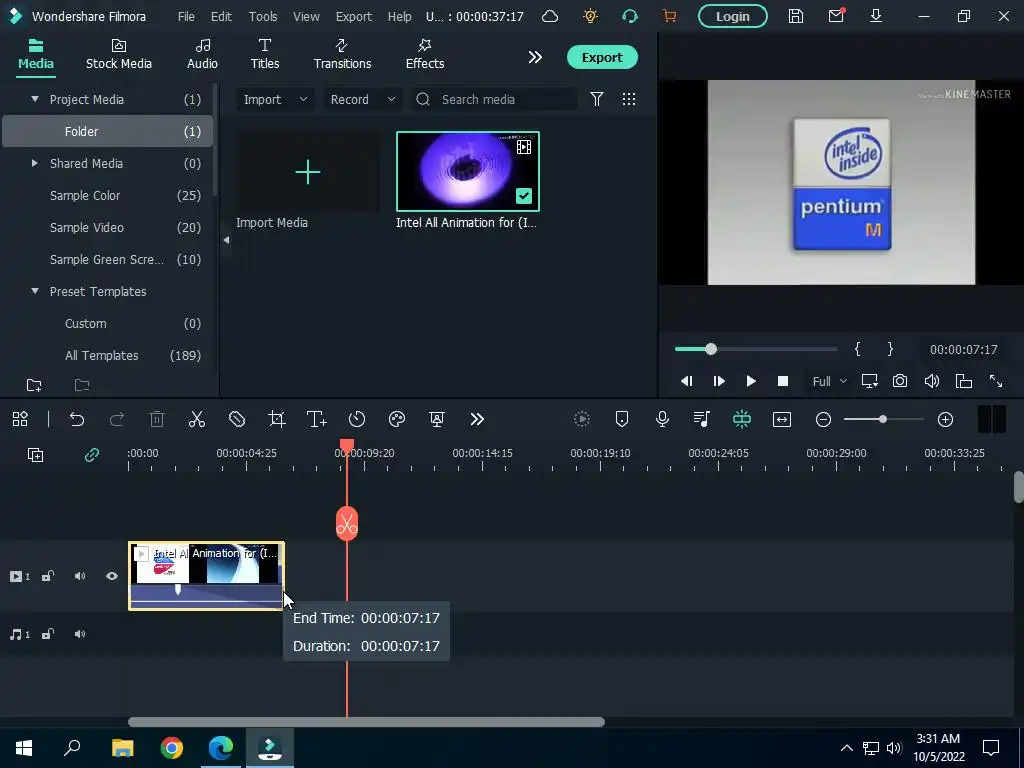Image resolution: width=1024 pixels, height=768 pixels.
Task: Take a snapshot of the preview
Action: coord(900,381)
